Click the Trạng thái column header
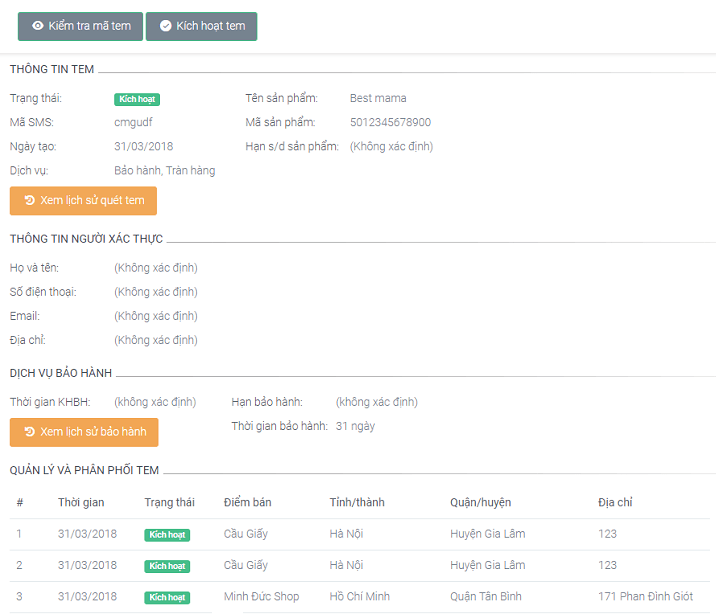 pyautogui.click(x=169, y=502)
